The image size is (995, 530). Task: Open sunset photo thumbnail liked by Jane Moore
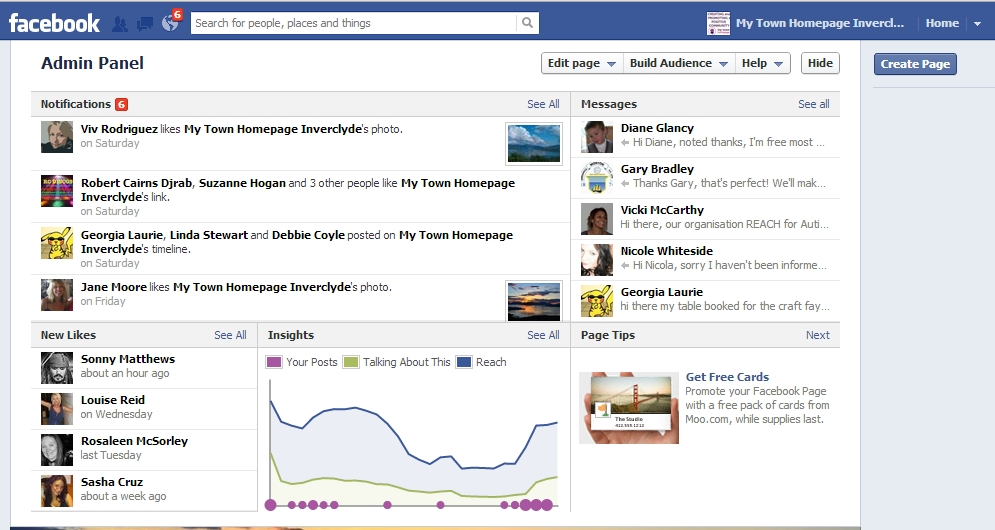tap(534, 301)
